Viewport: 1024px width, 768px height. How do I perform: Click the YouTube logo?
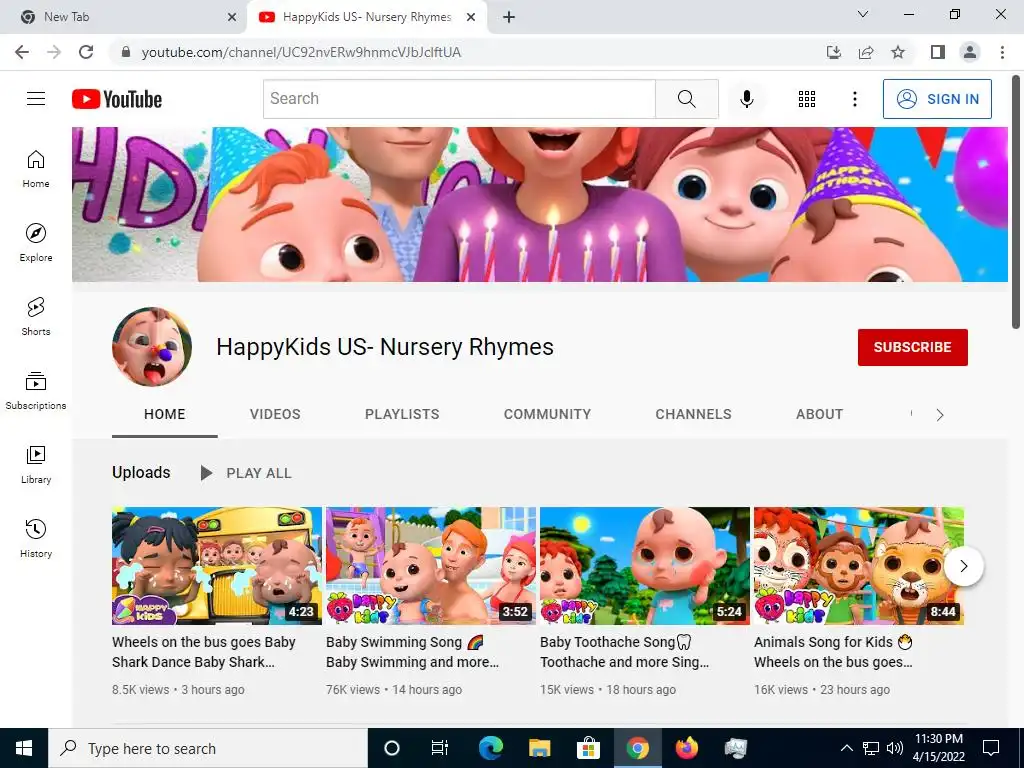[x=117, y=99]
